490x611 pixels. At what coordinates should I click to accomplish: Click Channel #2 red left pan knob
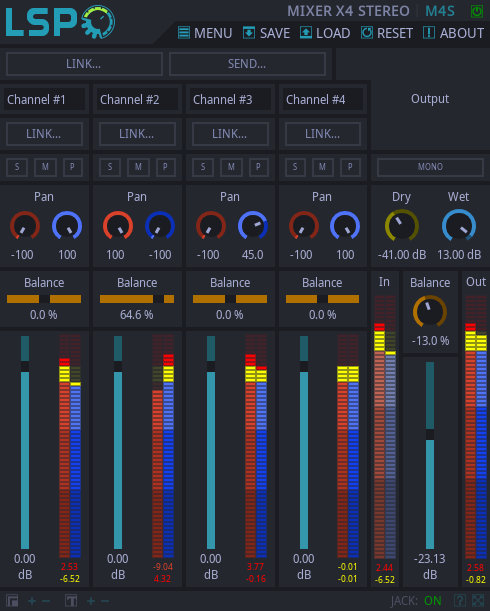click(x=118, y=226)
